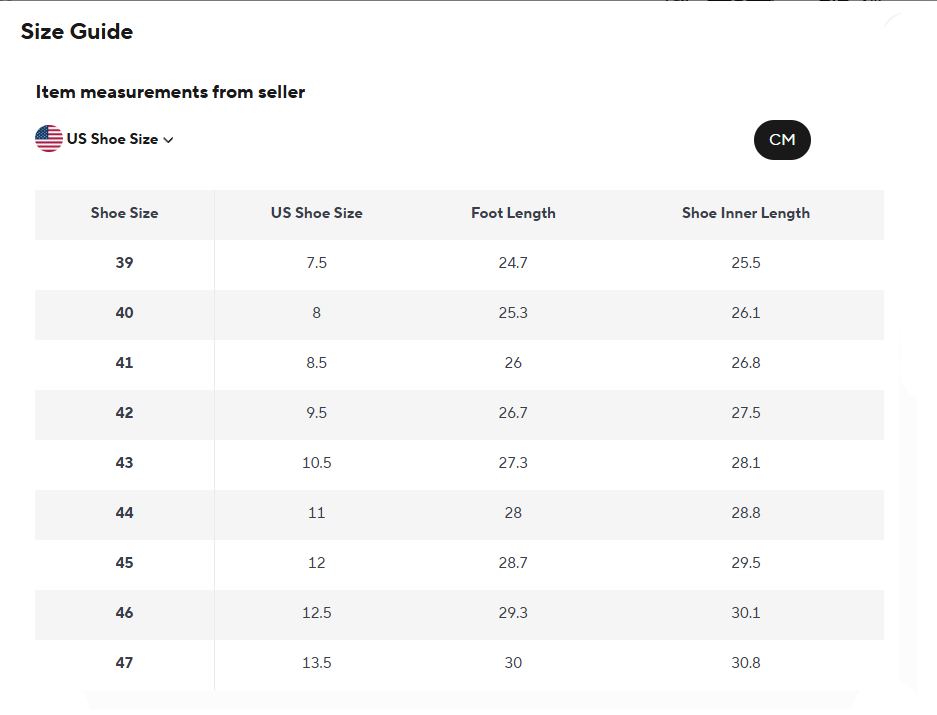Select size 45 in the table
Viewport: 937px width, 715px height.
tap(124, 563)
